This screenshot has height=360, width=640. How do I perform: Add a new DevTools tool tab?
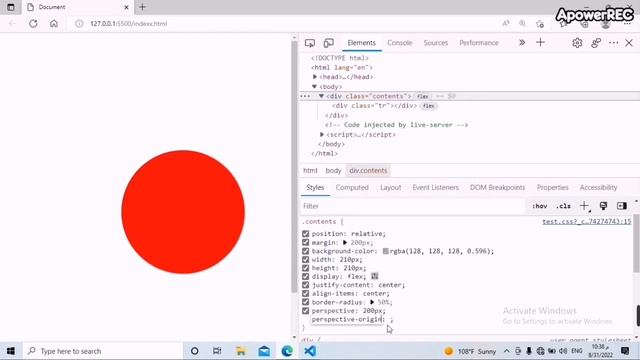pos(540,42)
